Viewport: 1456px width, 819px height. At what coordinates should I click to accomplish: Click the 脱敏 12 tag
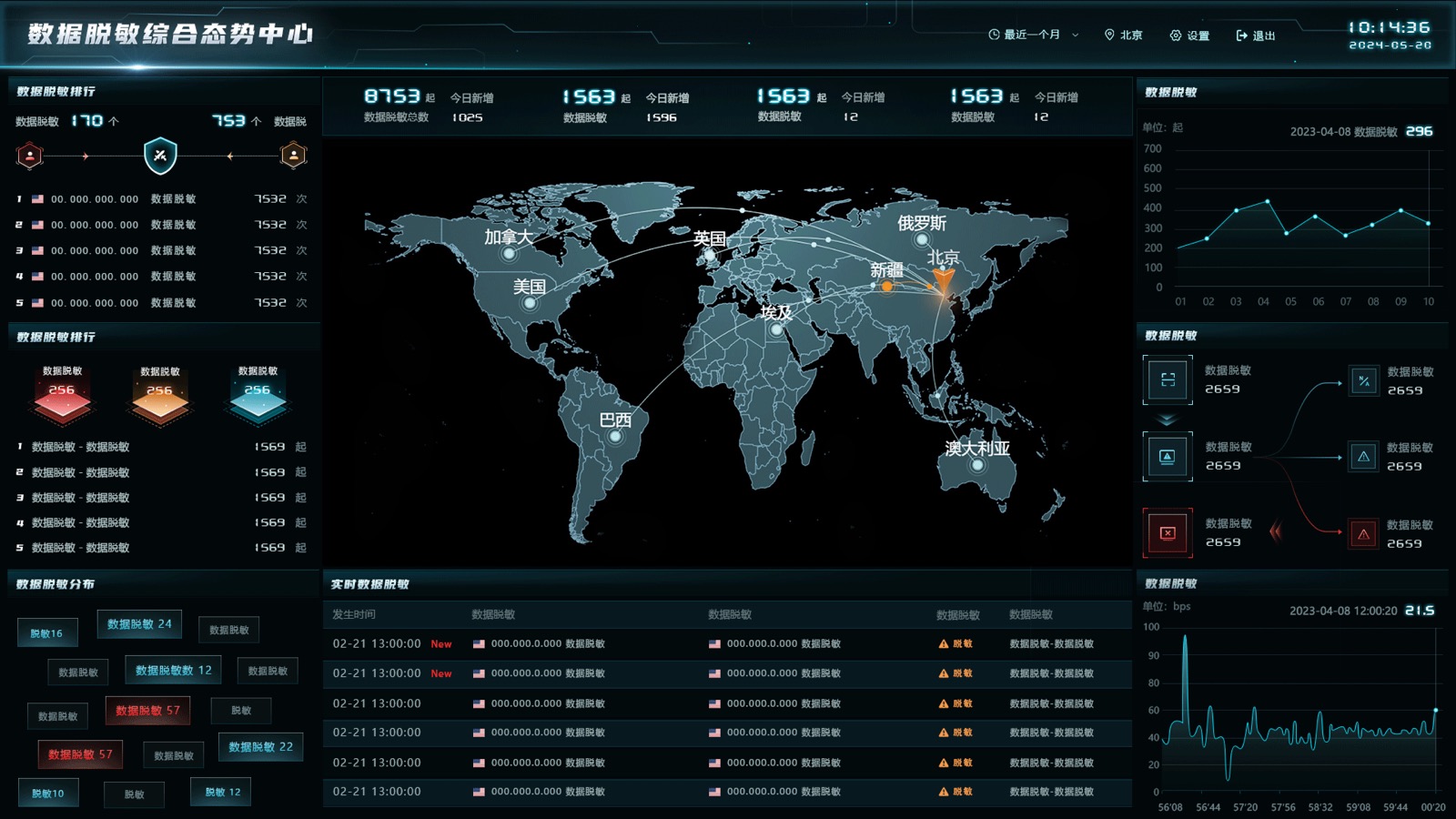[222, 792]
